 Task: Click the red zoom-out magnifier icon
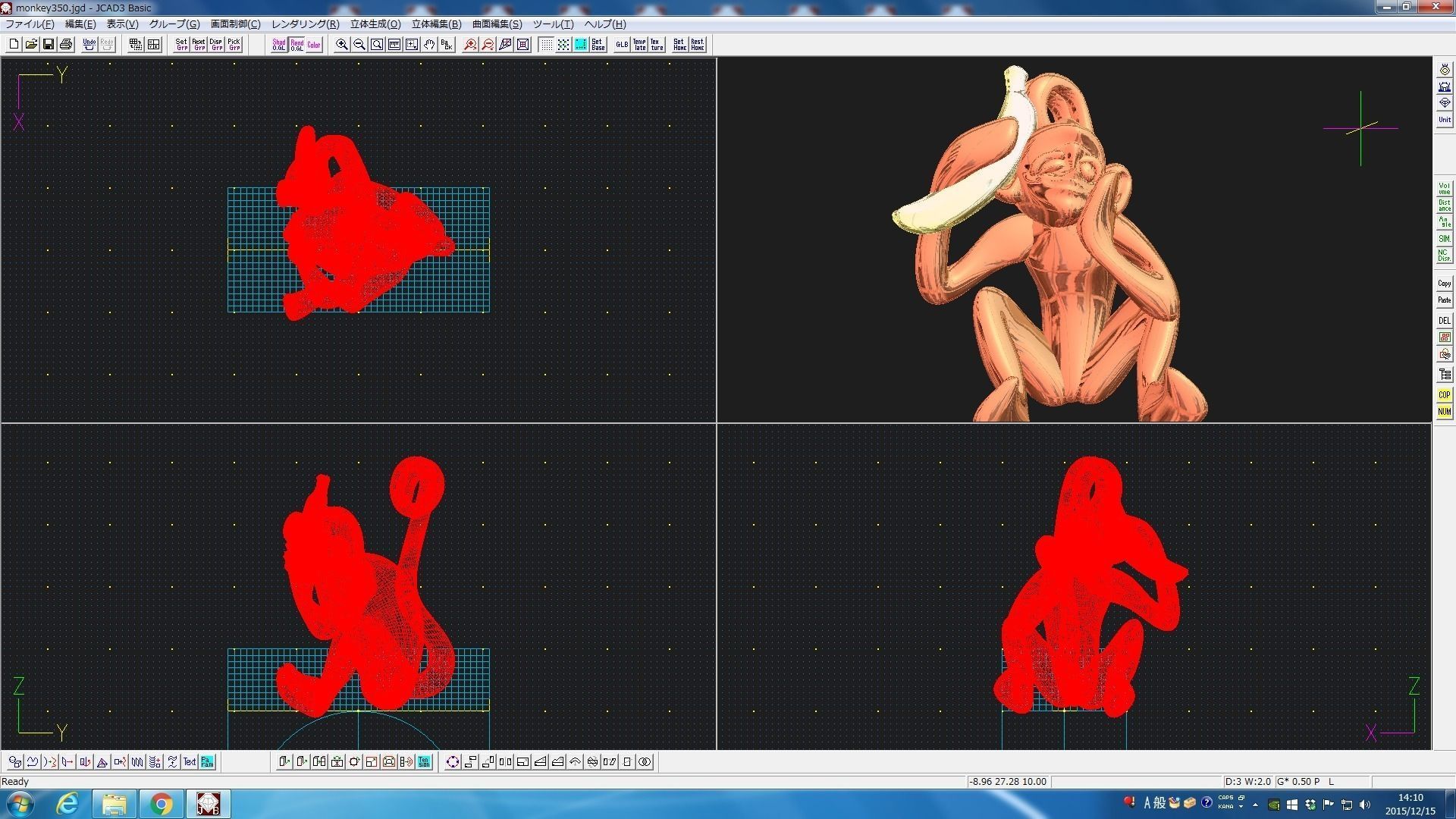click(x=488, y=45)
